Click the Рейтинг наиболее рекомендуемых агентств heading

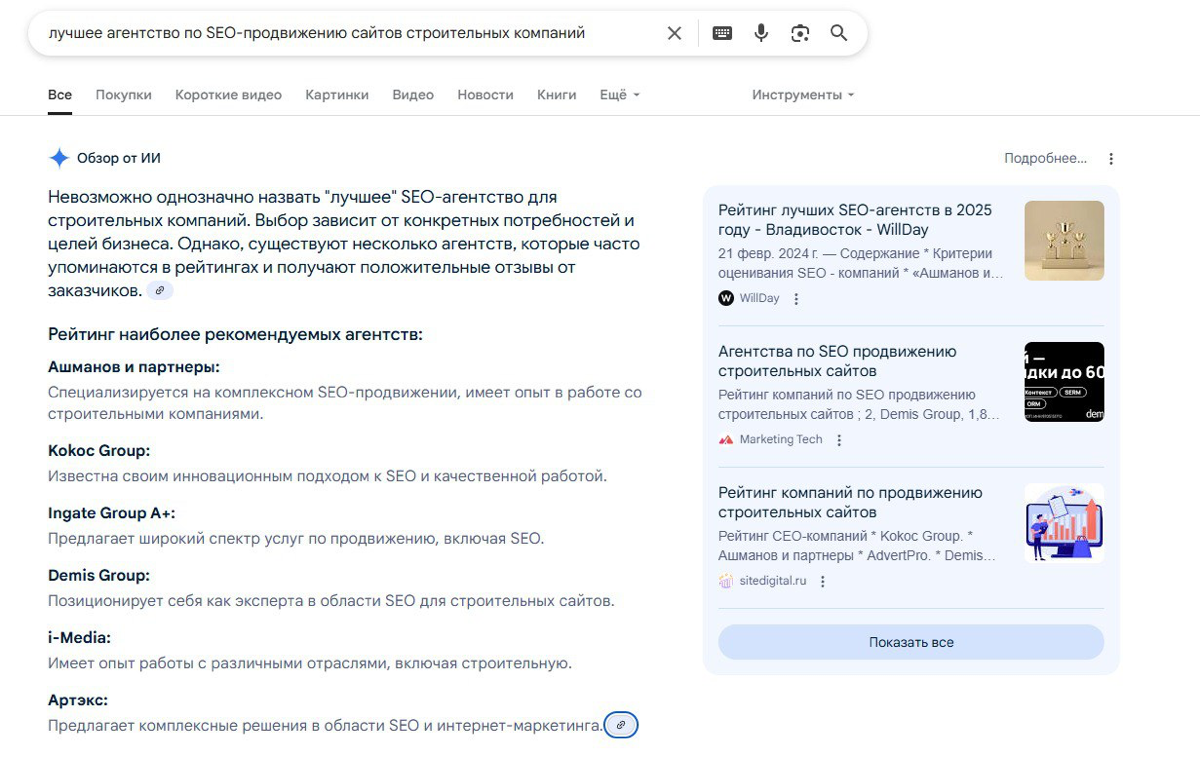click(x=235, y=334)
